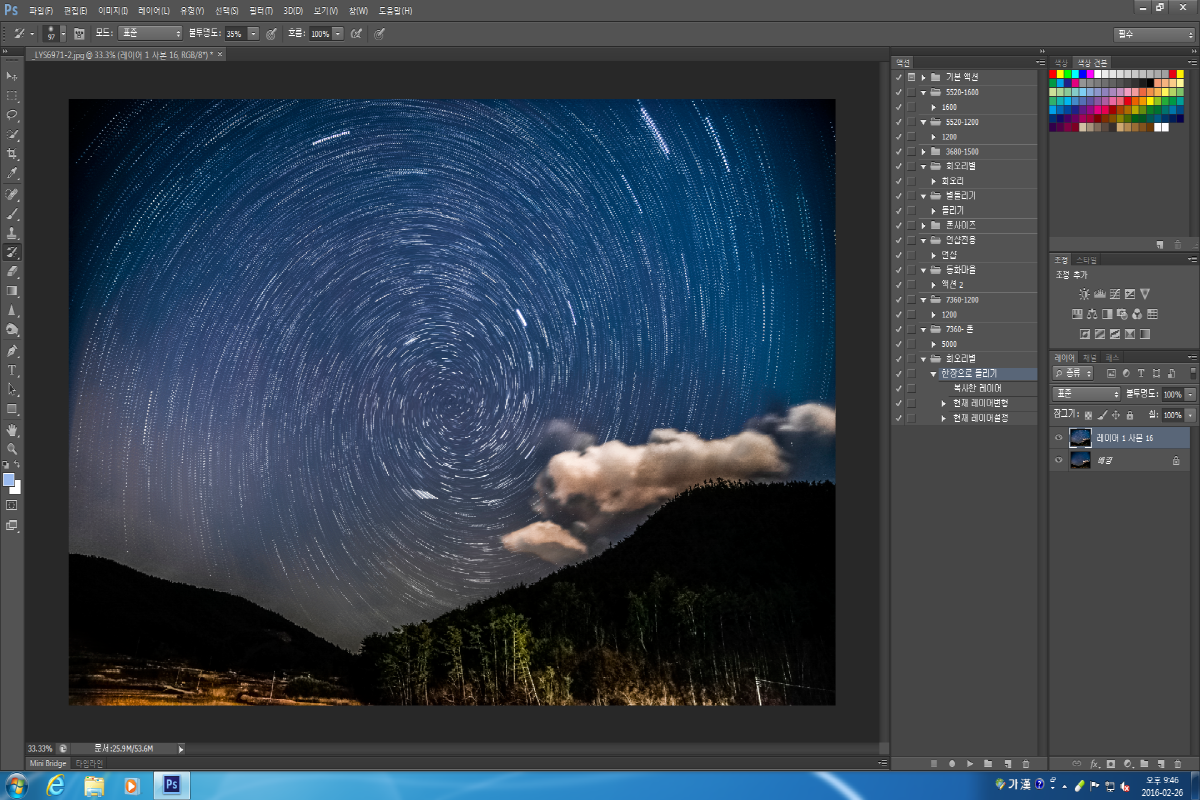The height and width of the screenshot is (800, 1200).
Task: Select the Zoom tool
Action: (12, 449)
